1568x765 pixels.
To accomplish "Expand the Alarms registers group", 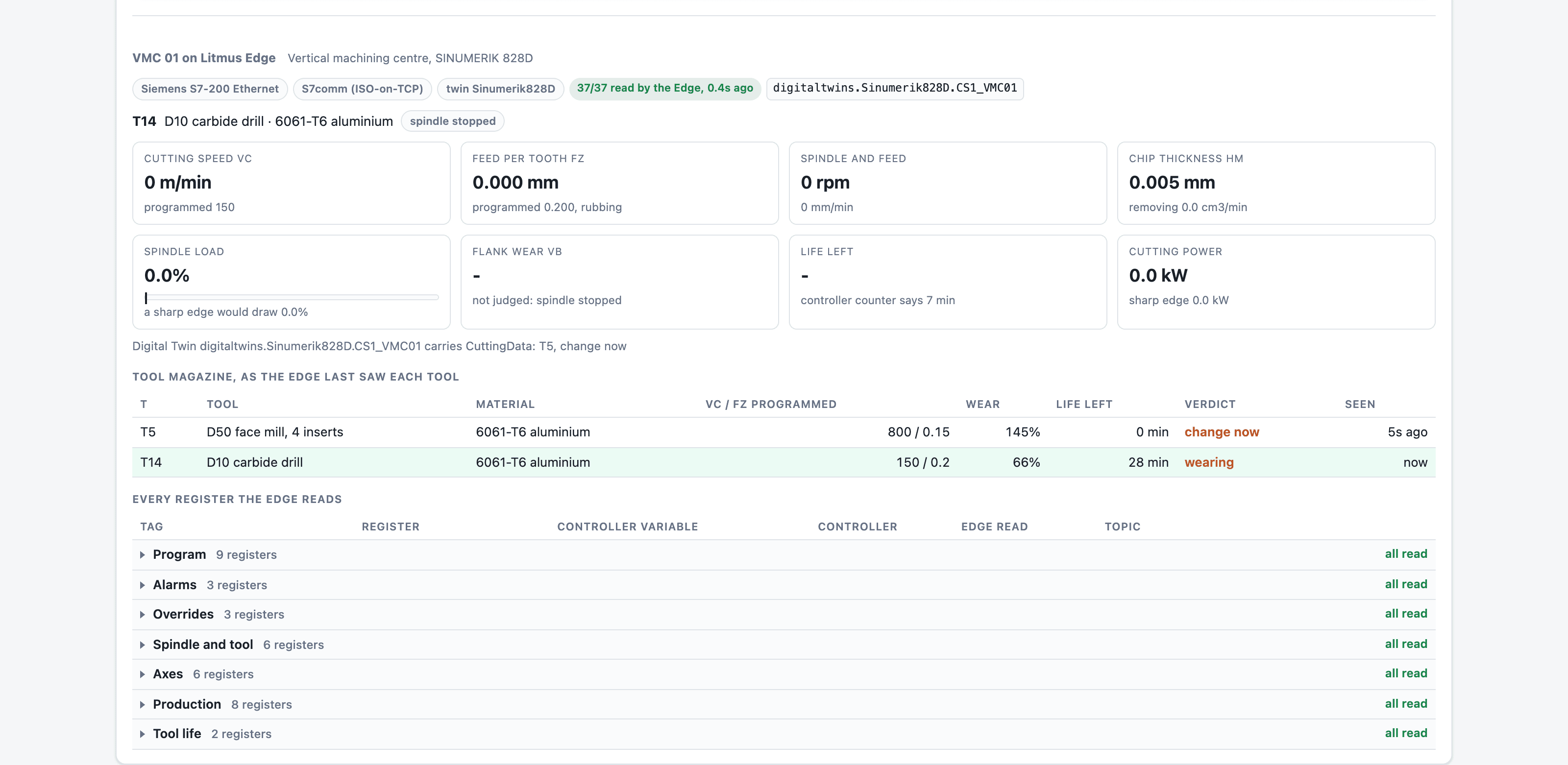I will (784, 585).
